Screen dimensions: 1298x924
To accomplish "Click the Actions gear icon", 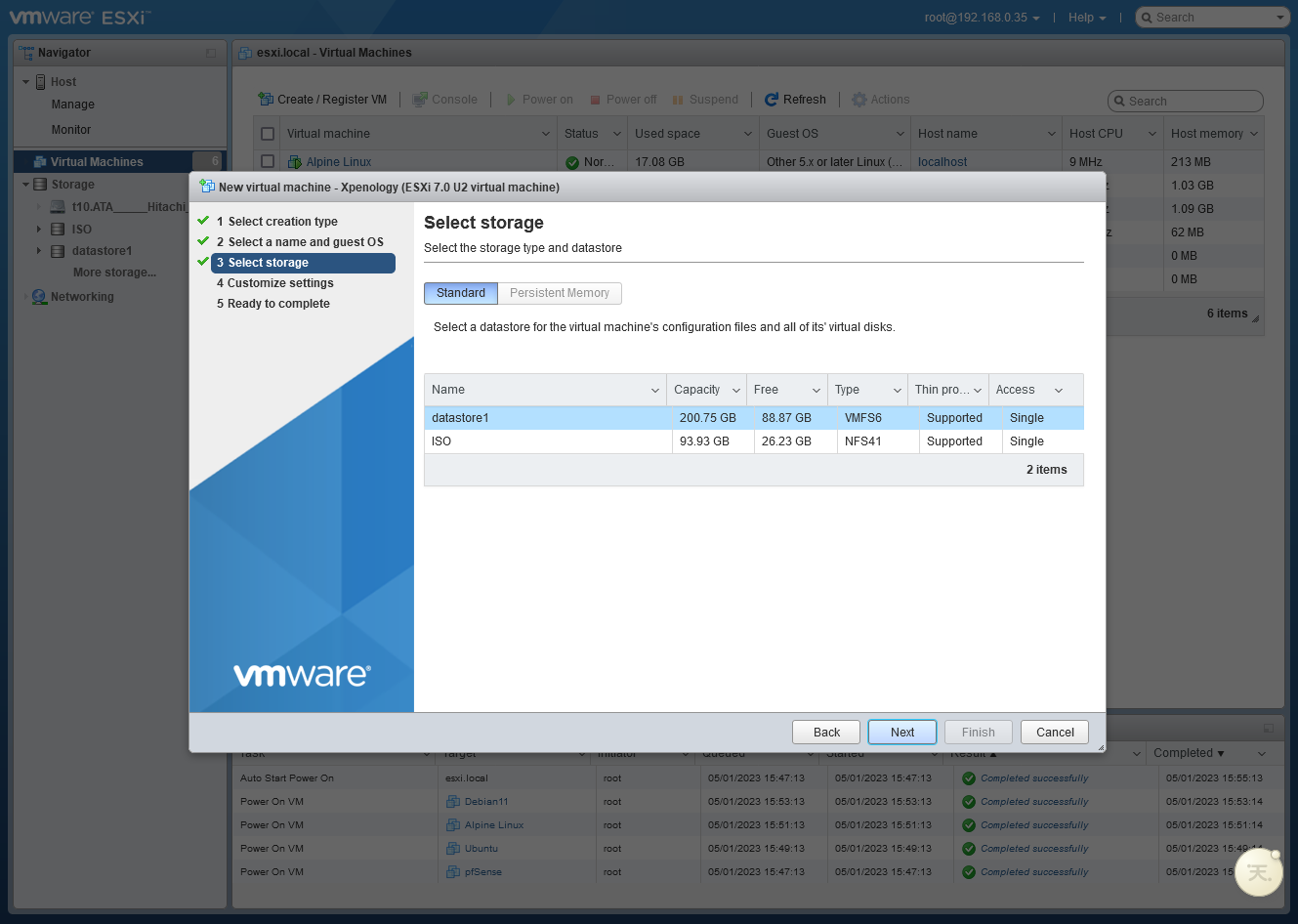I will coord(859,100).
